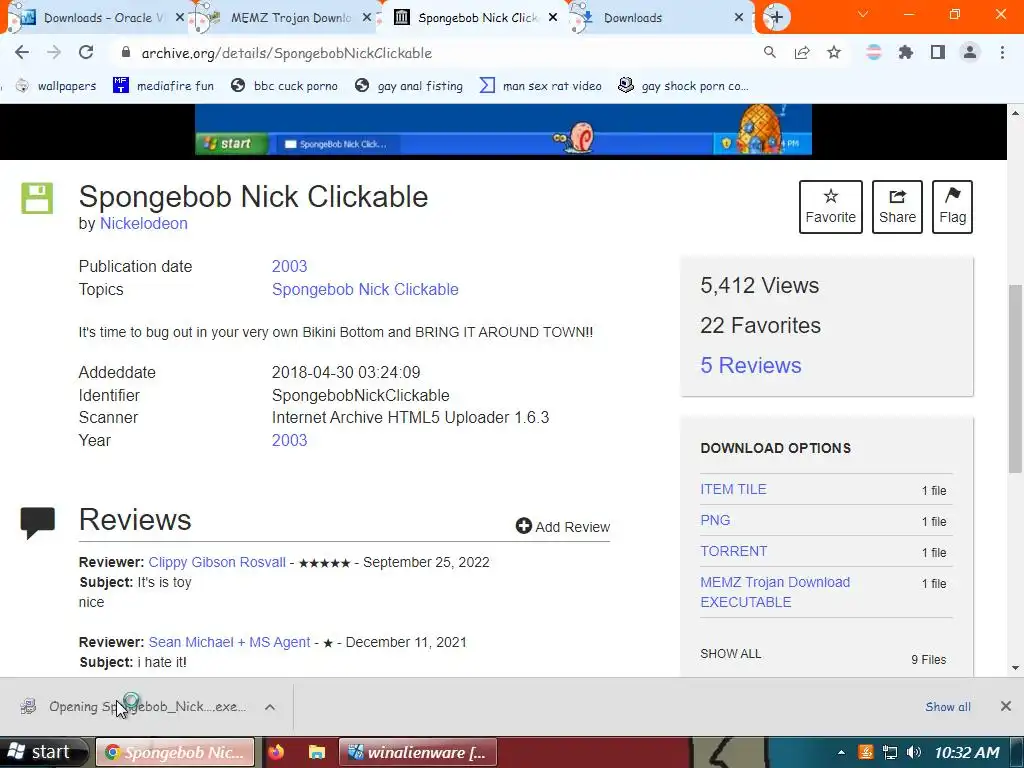1024x768 pixels.
Task: Bookmark this page with the star icon
Action: [x=834, y=53]
